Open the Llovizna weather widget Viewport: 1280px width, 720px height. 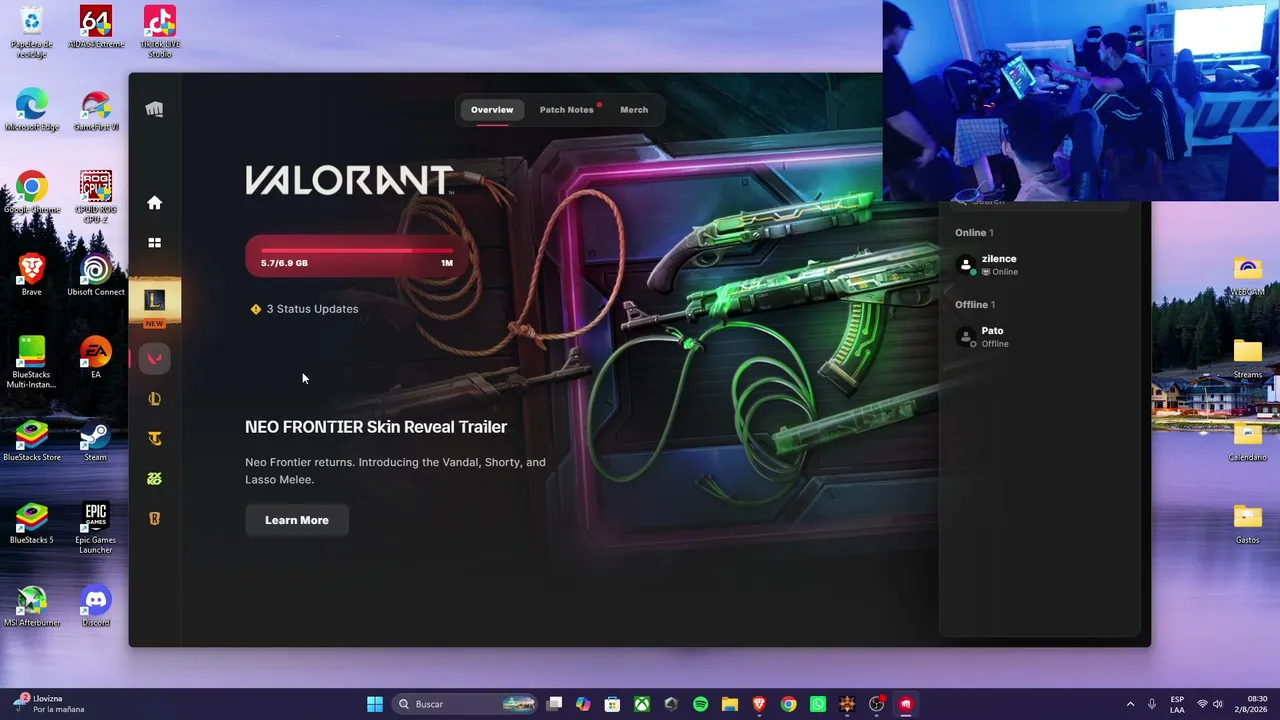(48, 704)
